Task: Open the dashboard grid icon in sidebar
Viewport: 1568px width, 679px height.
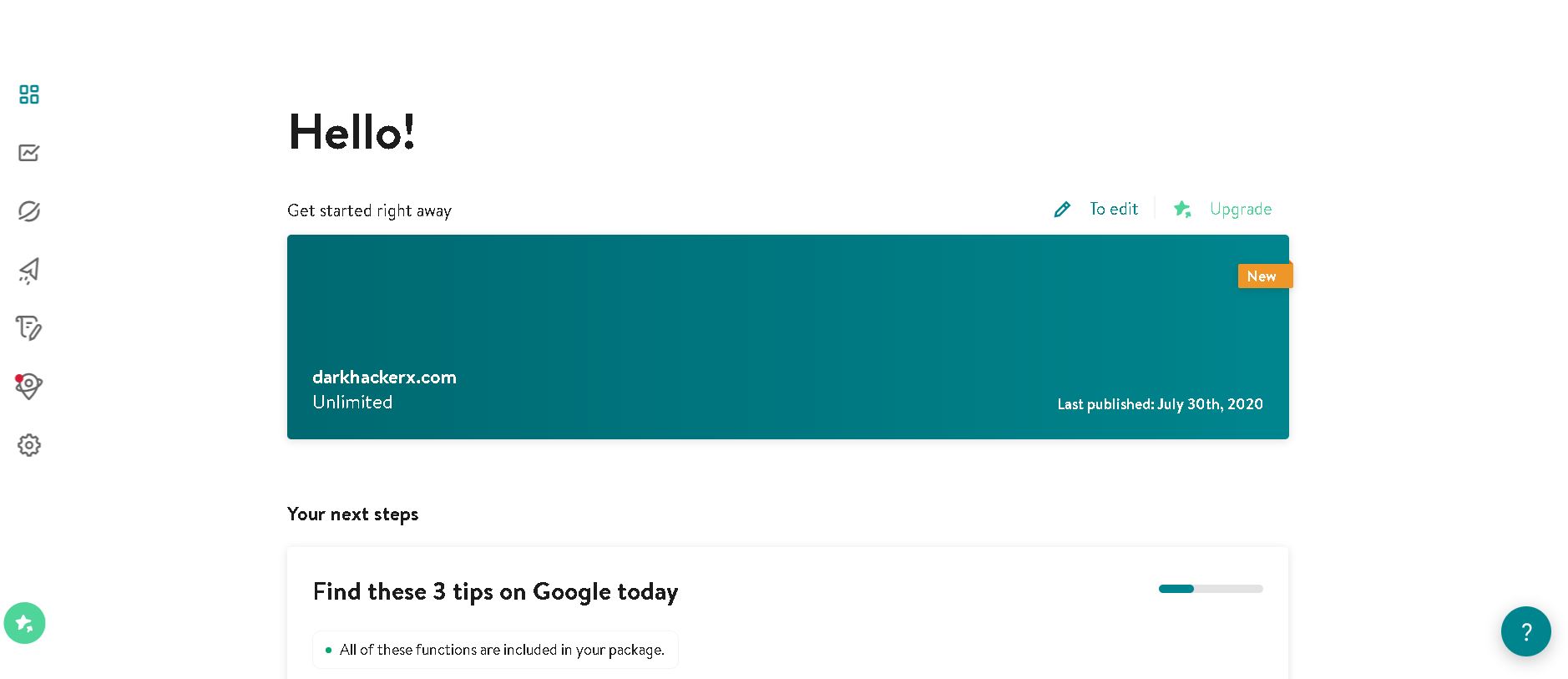Action: [x=29, y=94]
